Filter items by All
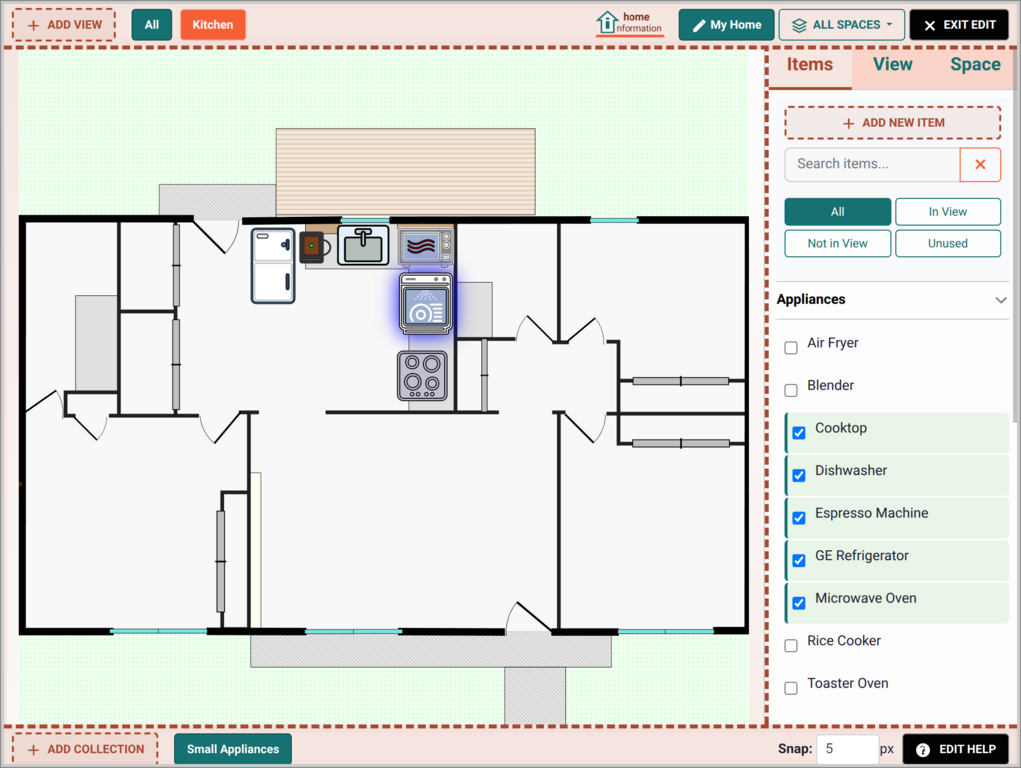The height and width of the screenshot is (768, 1021). (x=837, y=212)
